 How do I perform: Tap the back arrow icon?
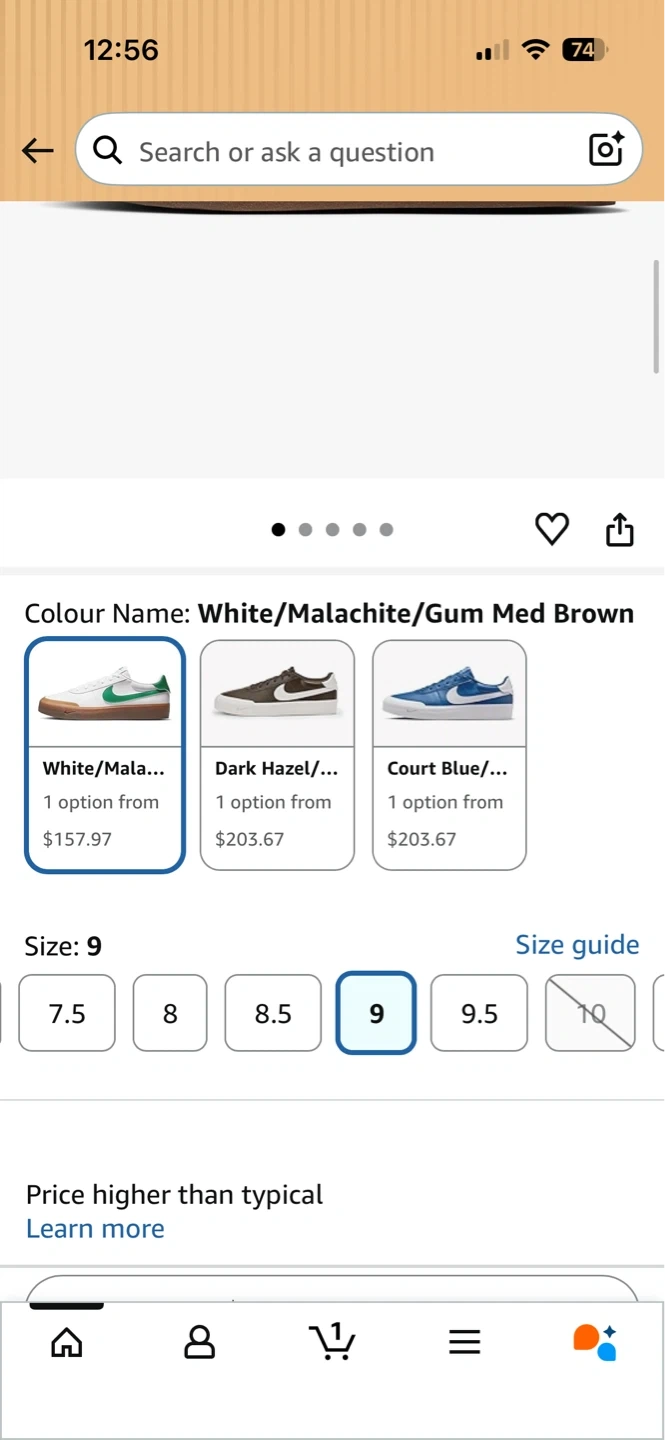[38, 151]
